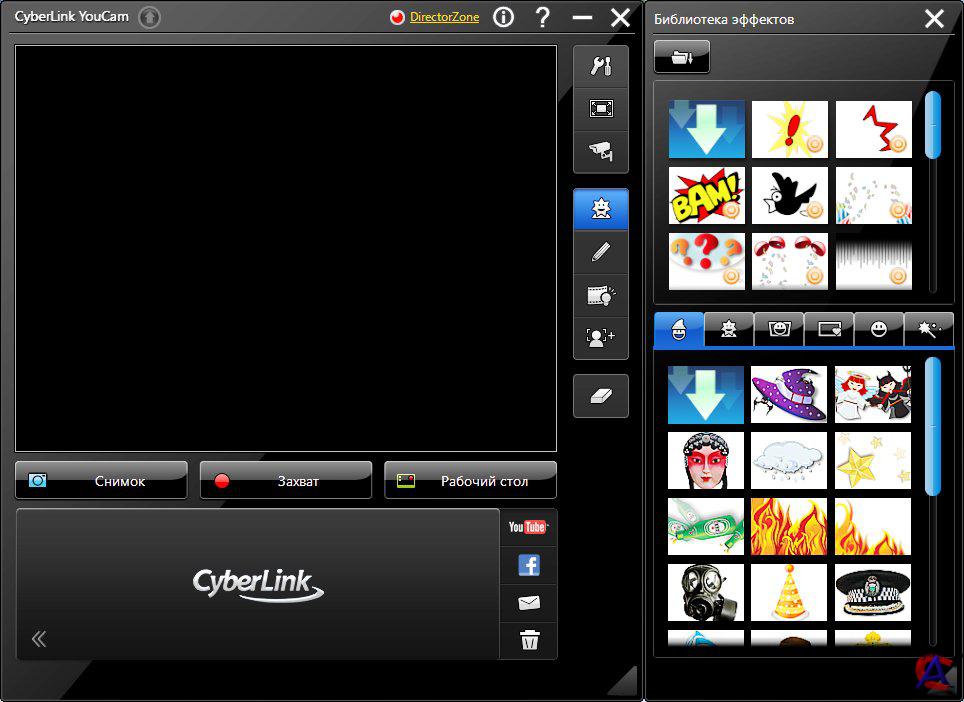Apply the police officer cap gadget
Screen dimensions: 964x702
(872, 593)
